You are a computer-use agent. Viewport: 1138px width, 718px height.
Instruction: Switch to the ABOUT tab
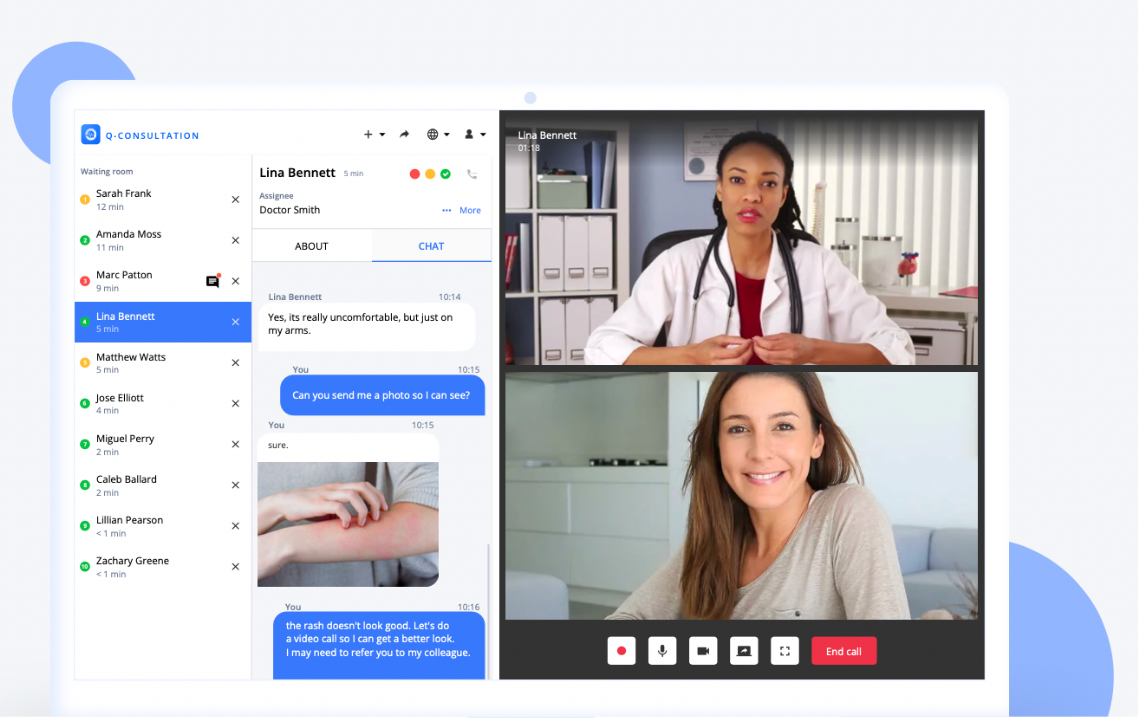(x=311, y=246)
